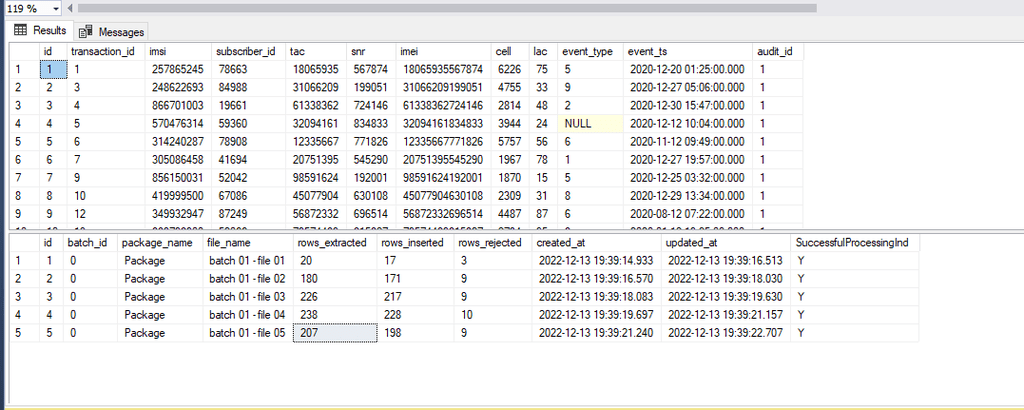Click the transaction_id column header
This screenshot has height=410, width=1024.
point(106,52)
